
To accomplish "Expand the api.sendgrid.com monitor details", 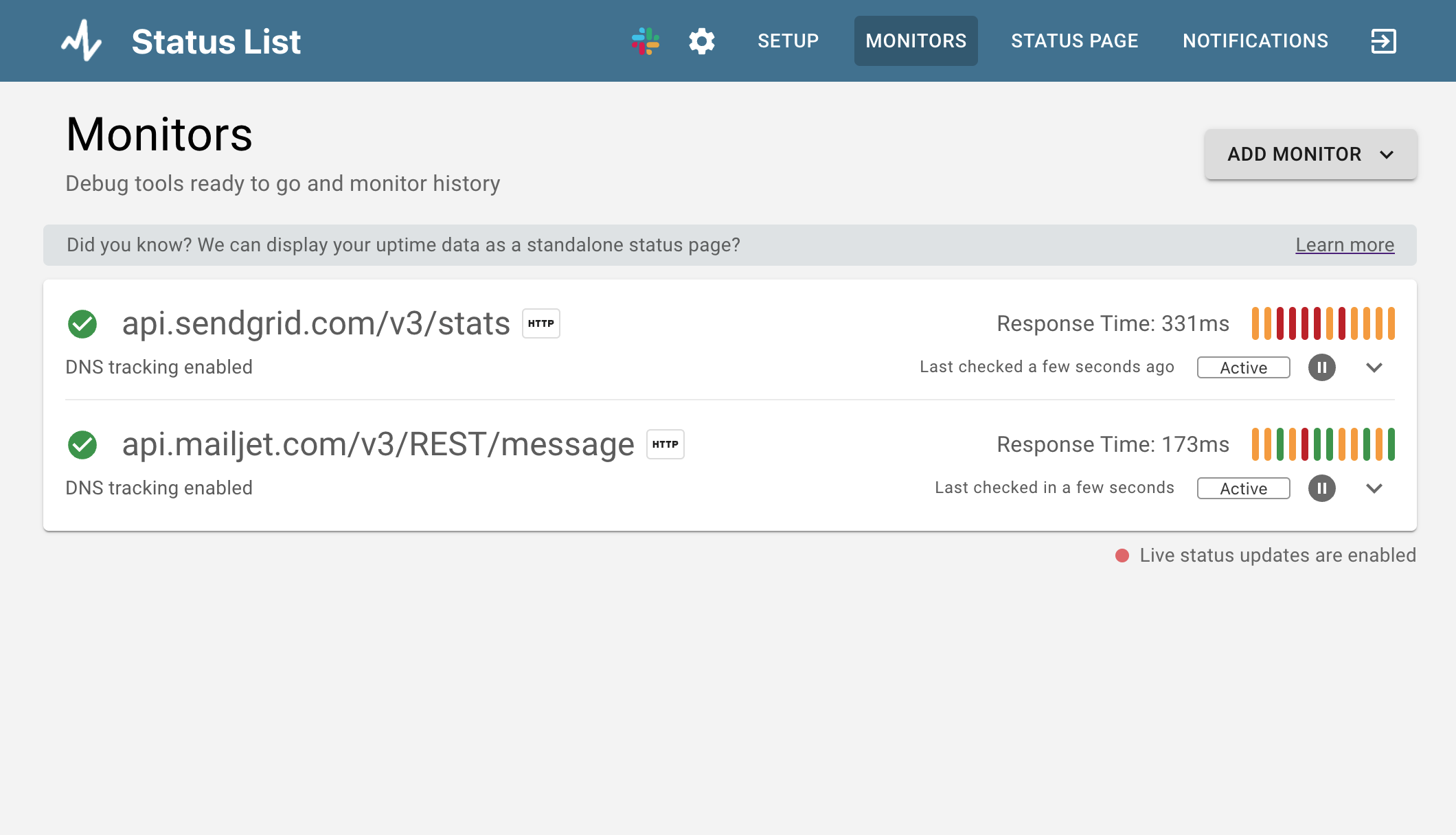I will [1374, 367].
